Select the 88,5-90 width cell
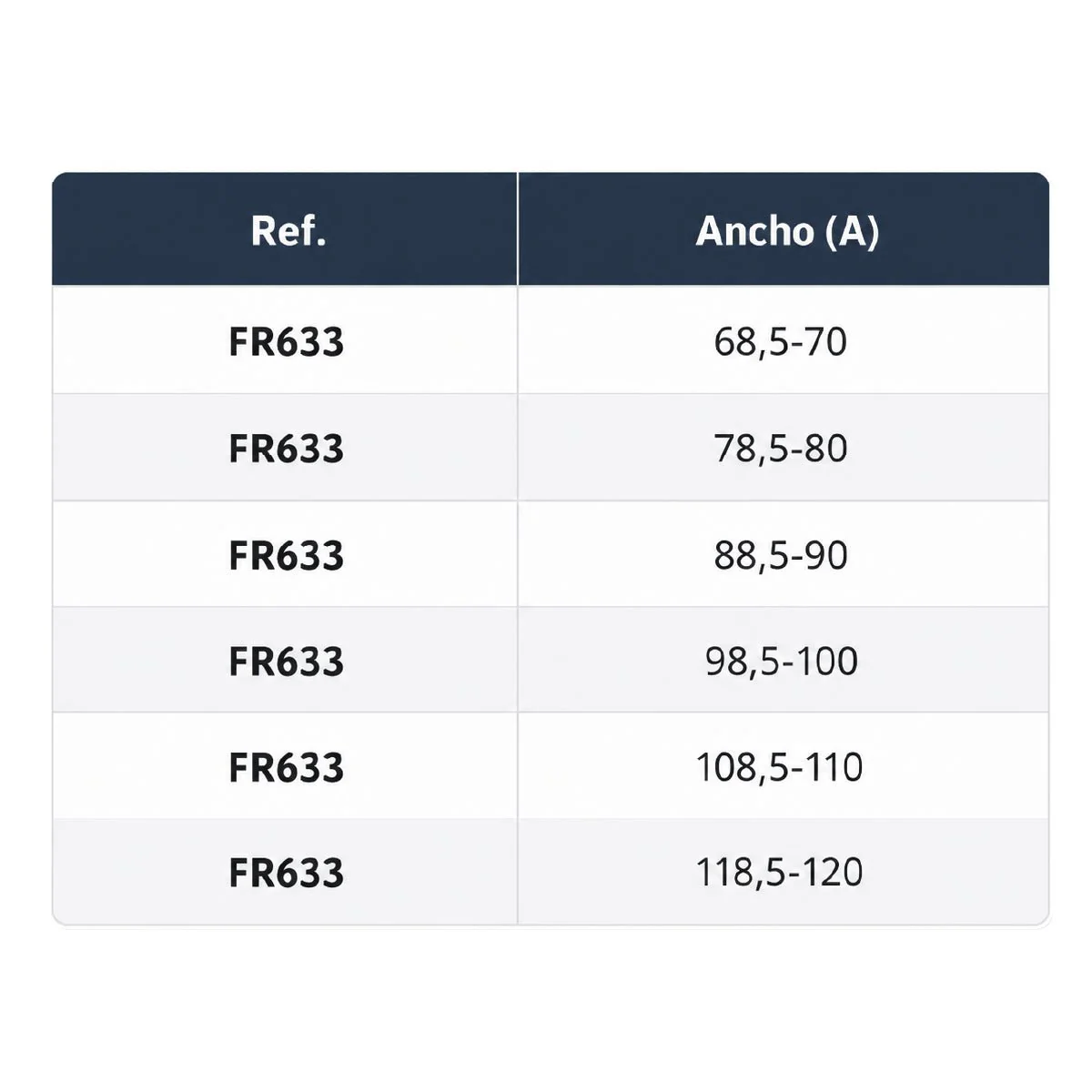This screenshot has height=1092, width=1092. [784, 553]
